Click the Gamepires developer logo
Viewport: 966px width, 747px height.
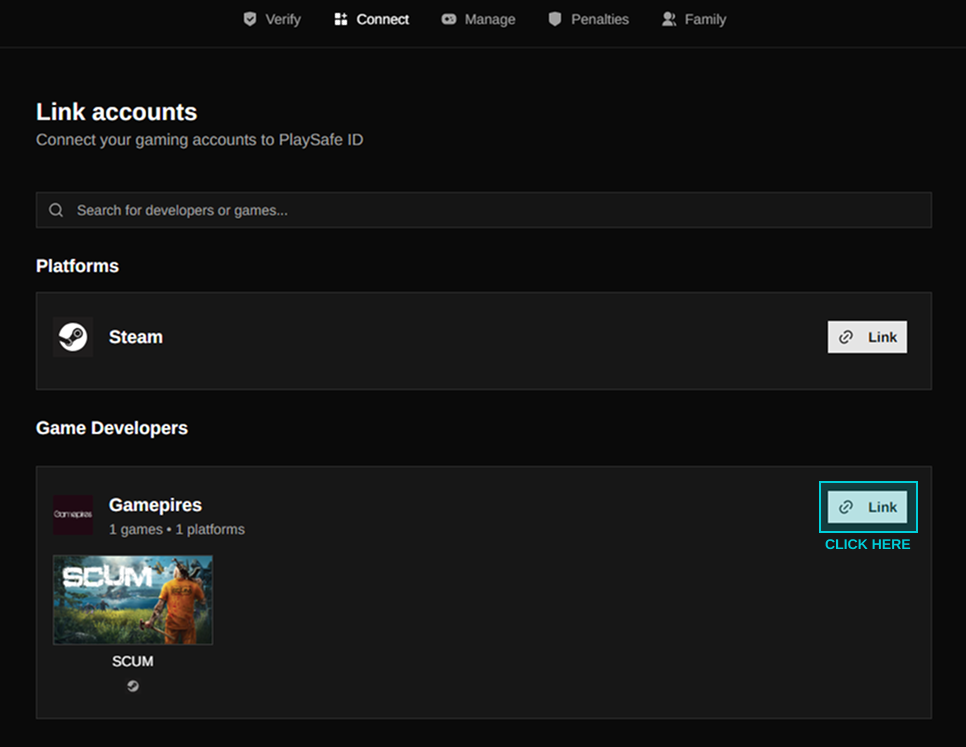[73, 515]
